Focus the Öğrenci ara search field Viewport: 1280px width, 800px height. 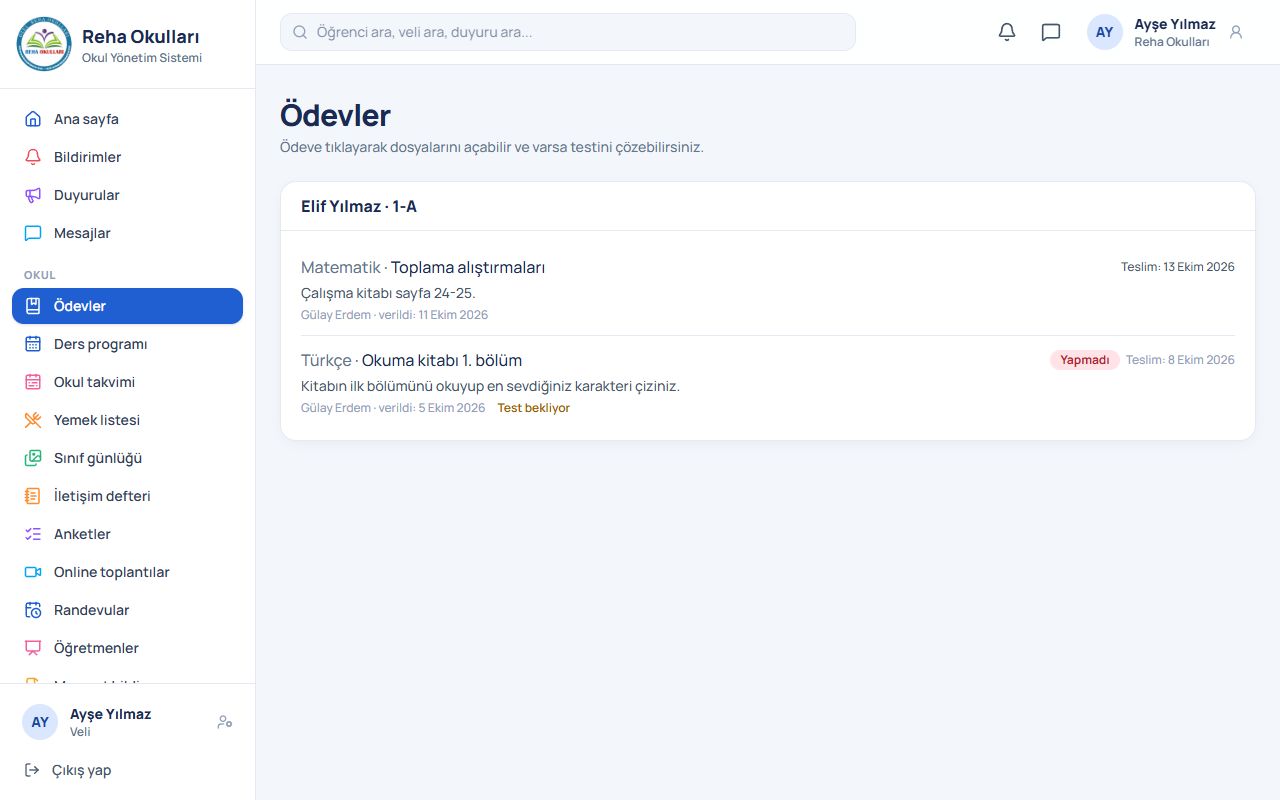[x=568, y=32]
